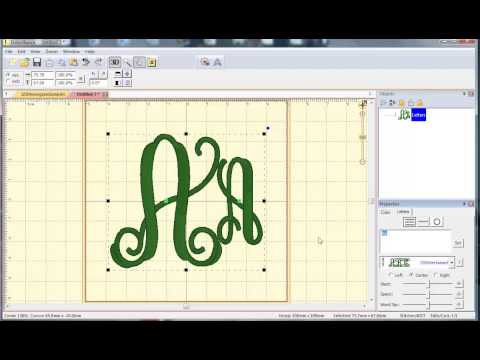Open the Edit menu
480x360 pixels.
point(22,52)
